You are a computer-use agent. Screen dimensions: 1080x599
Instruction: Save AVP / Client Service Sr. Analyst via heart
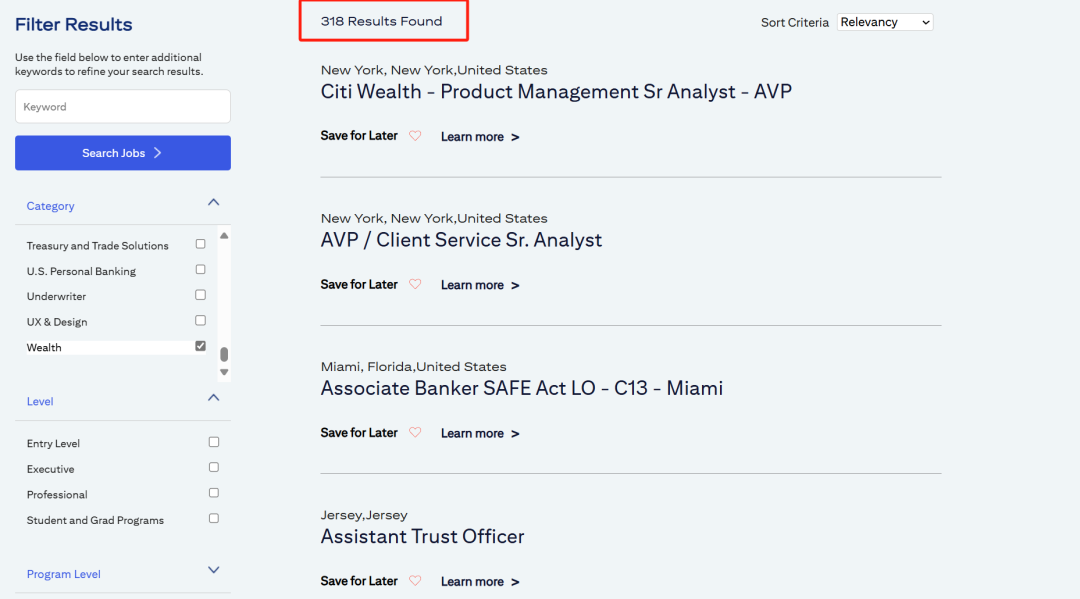(415, 284)
